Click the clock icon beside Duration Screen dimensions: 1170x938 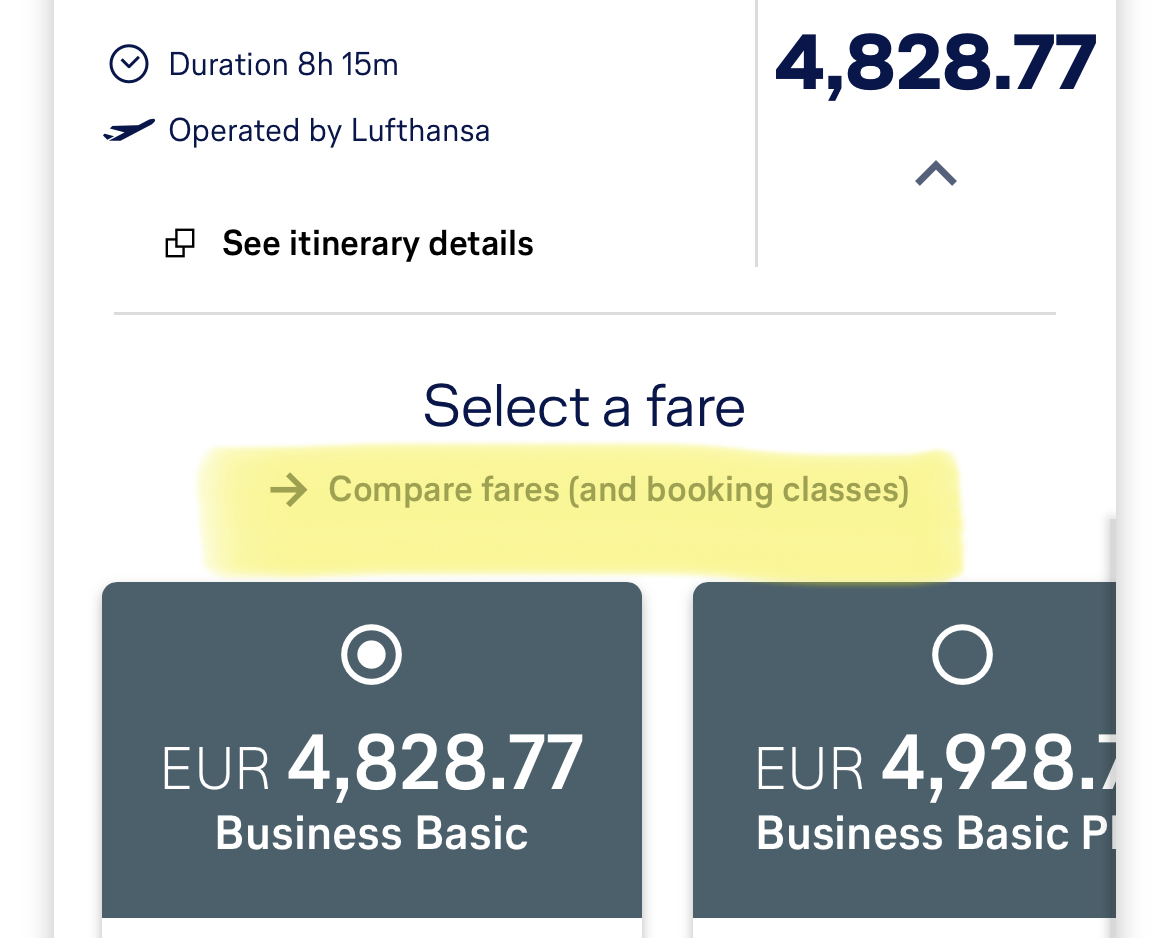[128, 65]
